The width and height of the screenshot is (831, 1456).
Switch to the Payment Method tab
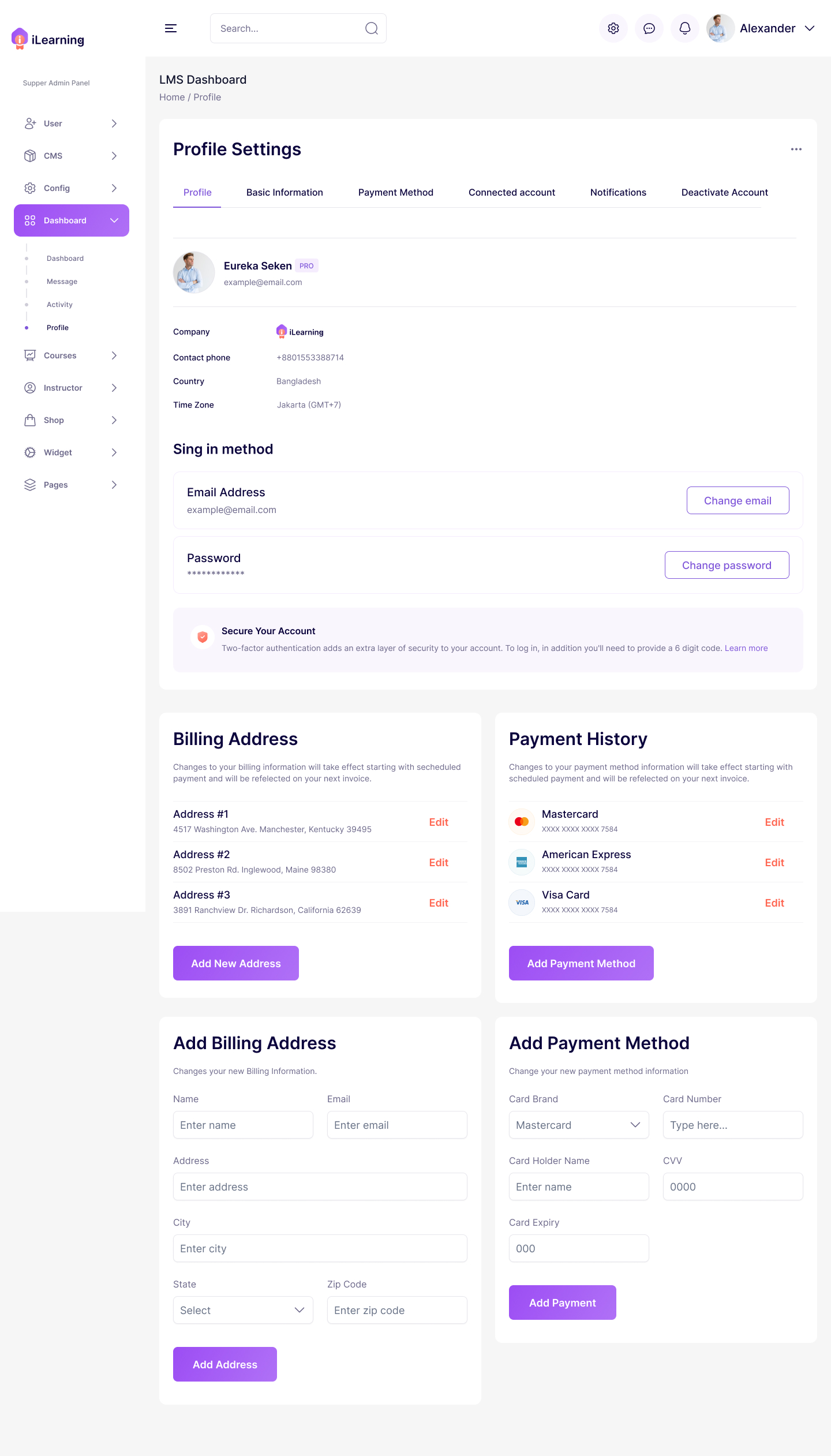coord(396,192)
